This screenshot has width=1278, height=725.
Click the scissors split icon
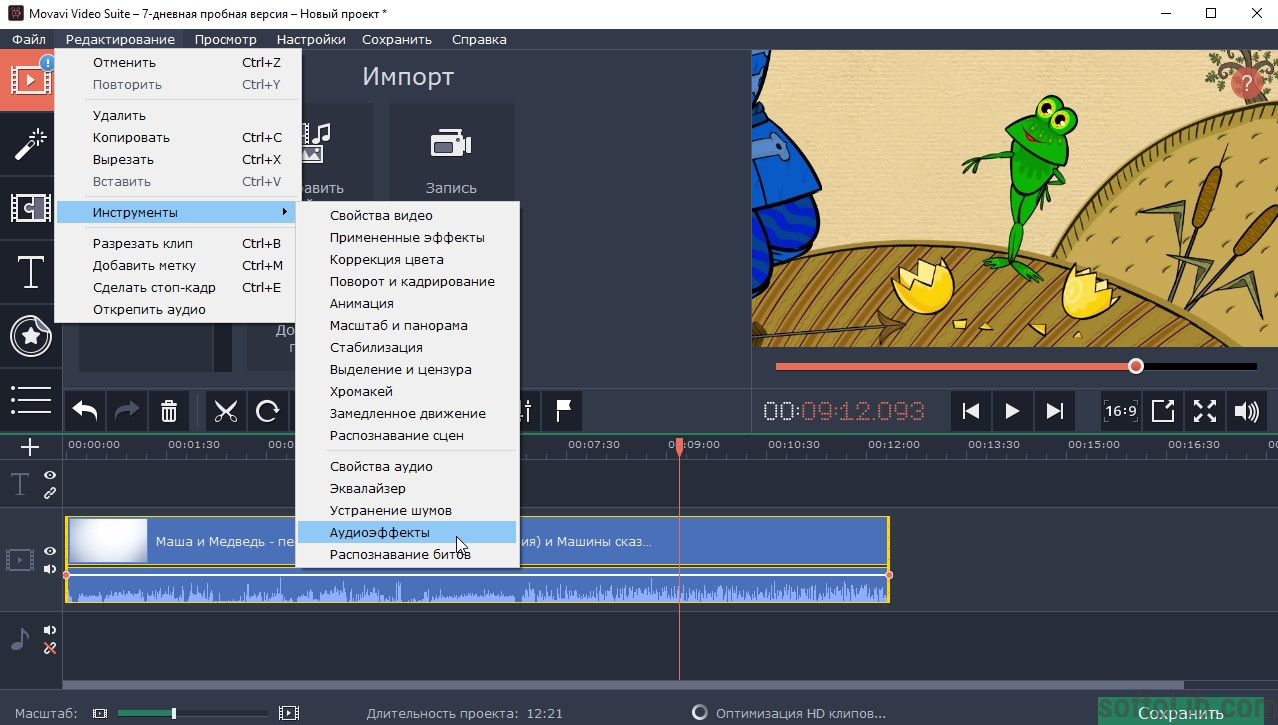[226, 411]
